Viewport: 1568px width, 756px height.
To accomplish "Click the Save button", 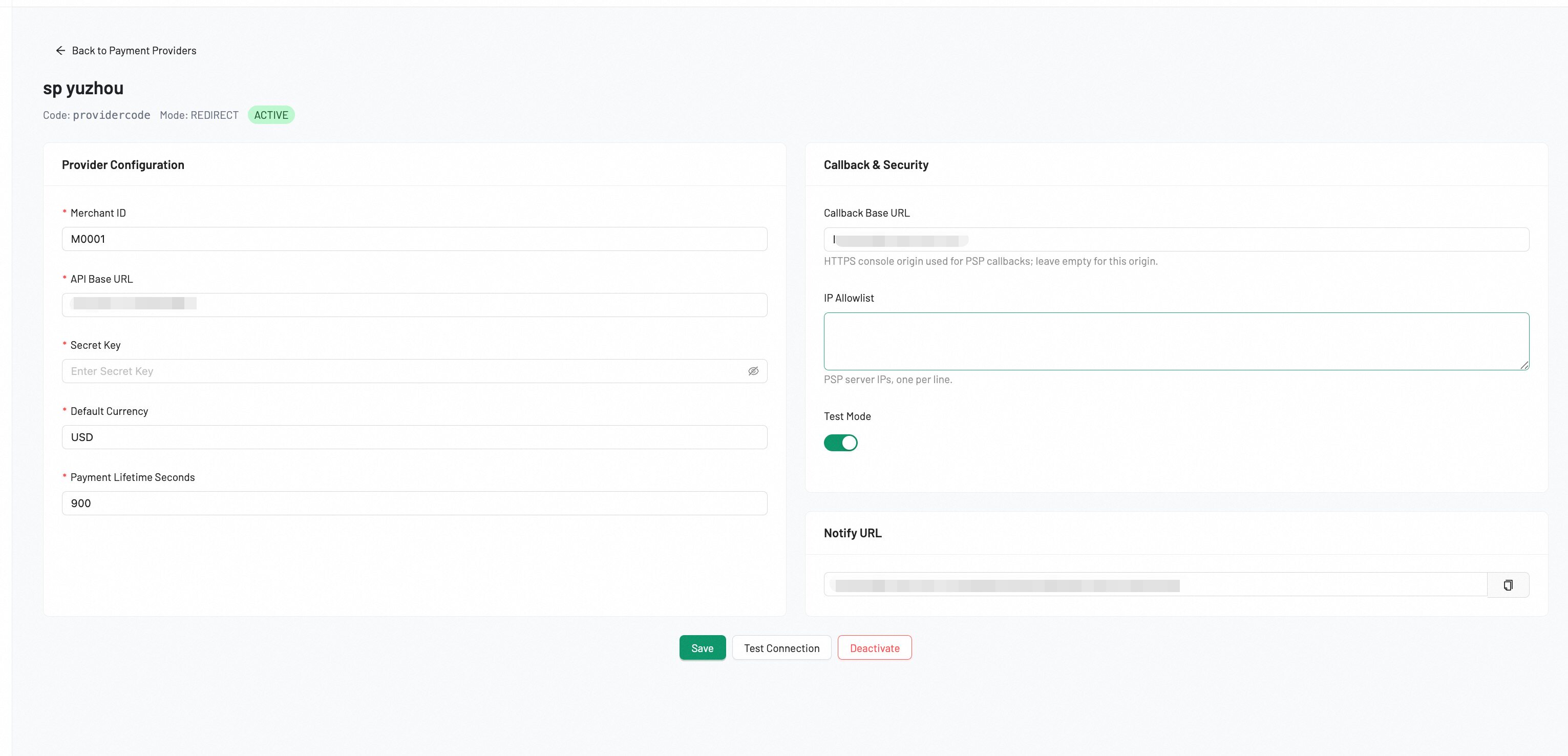I will click(703, 647).
